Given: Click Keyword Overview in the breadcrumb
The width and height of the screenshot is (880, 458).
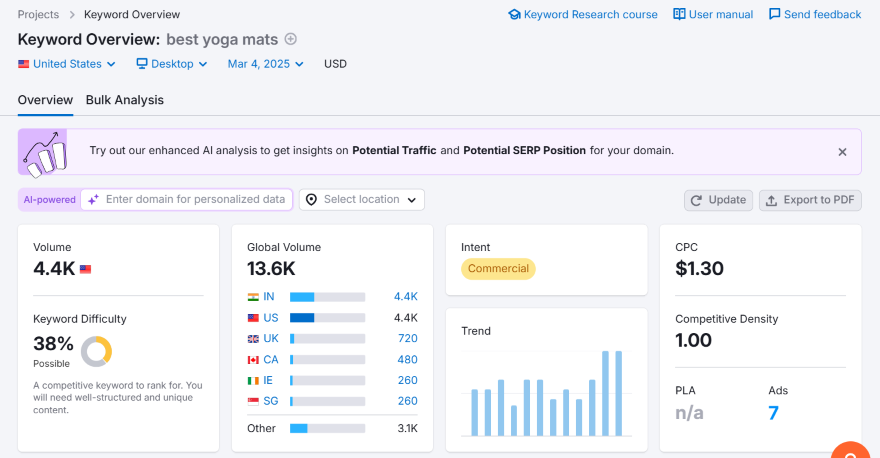Looking at the screenshot, I should [x=132, y=15].
